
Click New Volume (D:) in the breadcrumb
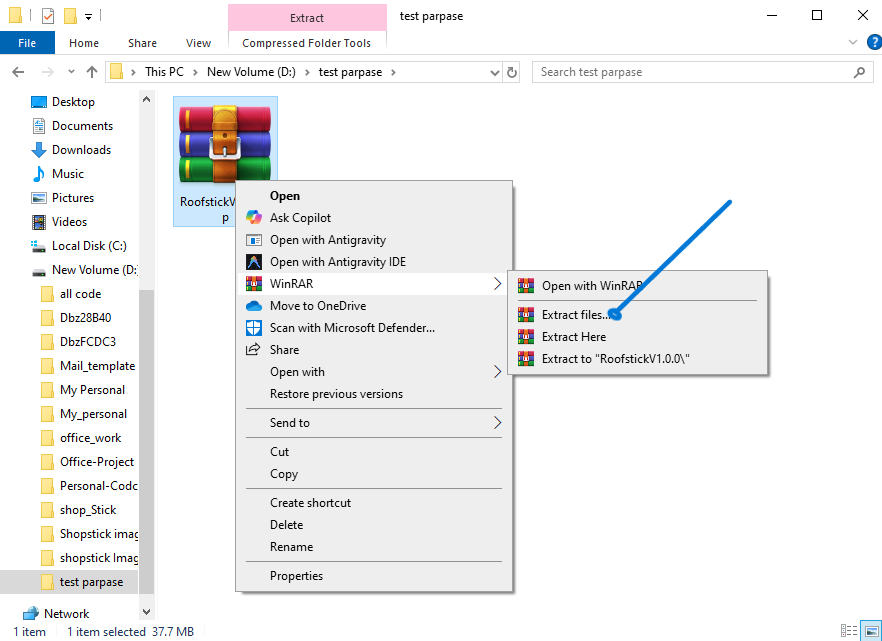click(x=251, y=72)
